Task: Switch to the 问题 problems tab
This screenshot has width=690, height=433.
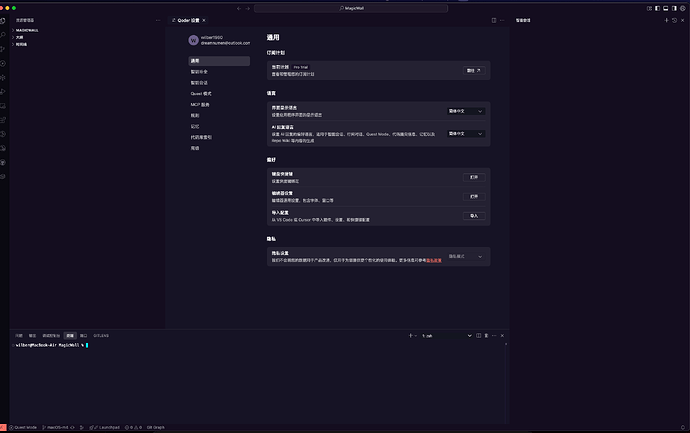Action: 19,336
